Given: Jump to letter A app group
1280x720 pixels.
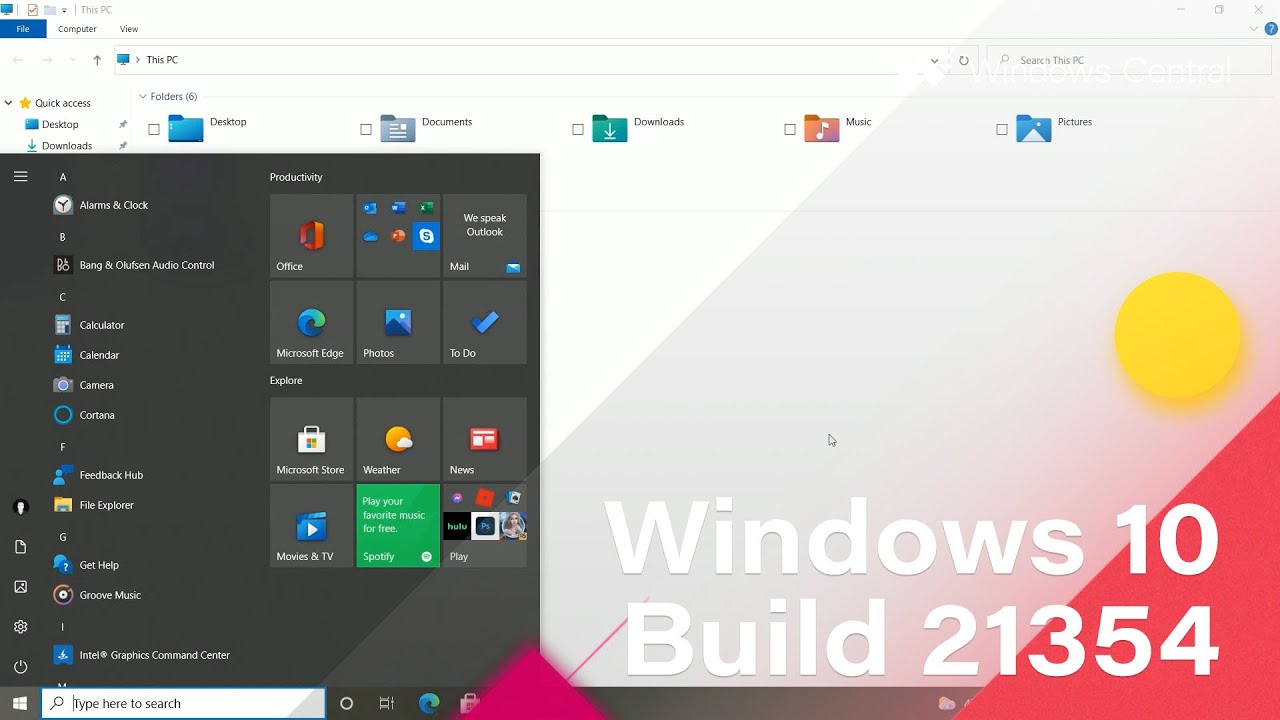Looking at the screenshot, I should point(63,177).
